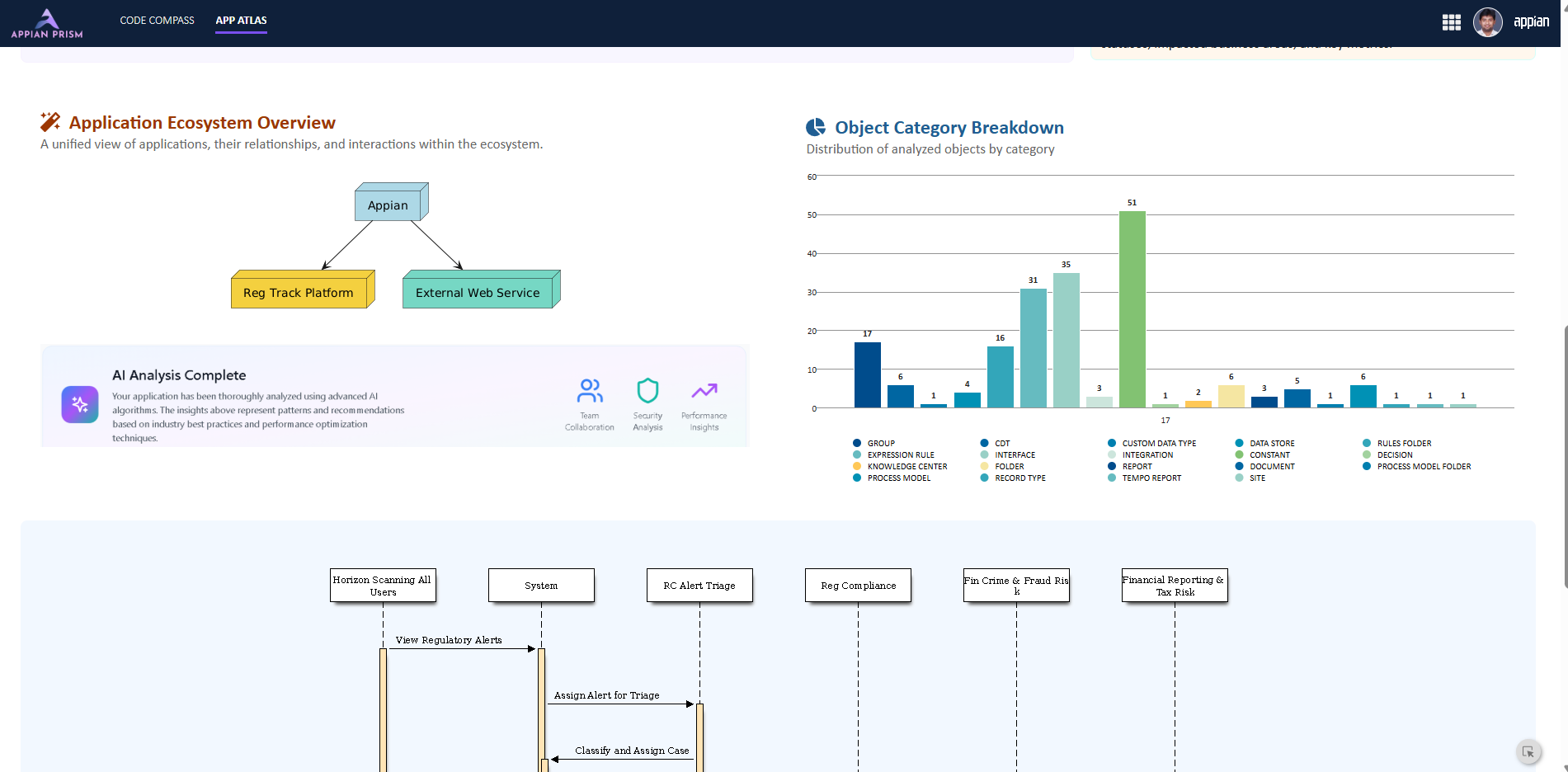Switch to the Code Compass tab
1568x772 pixels.
(x=157, y=21)
